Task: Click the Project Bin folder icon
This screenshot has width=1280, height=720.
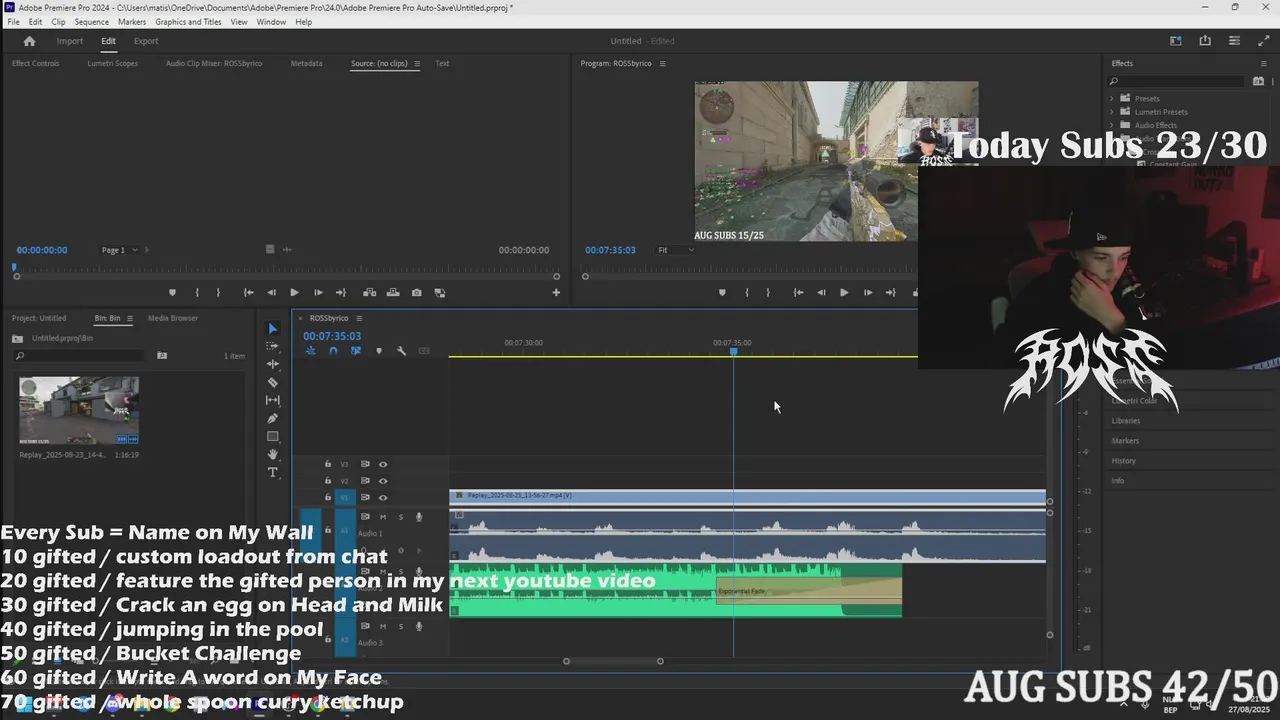Action: click(x=17, y=338)
